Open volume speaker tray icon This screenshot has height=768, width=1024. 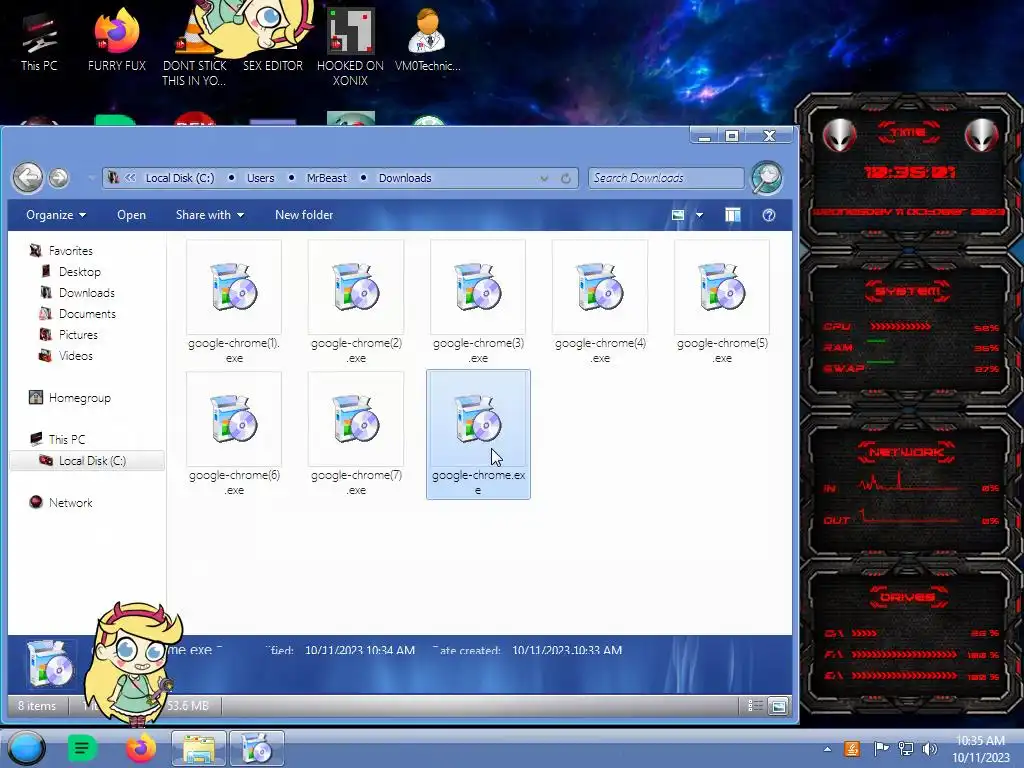click(x=929, y=749)
